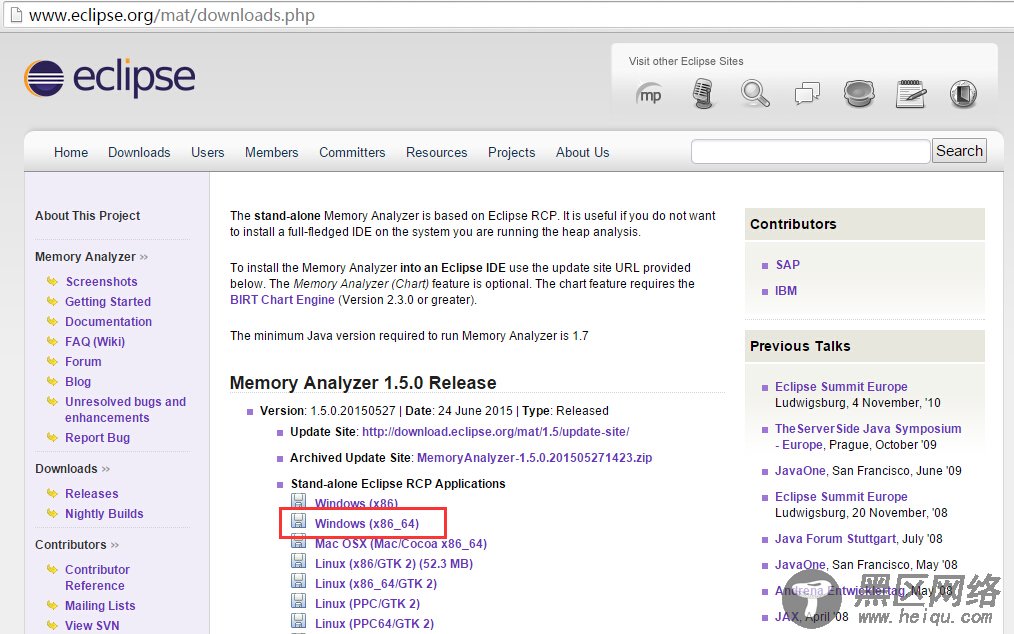
Task: Open the magnifying glass site icon
Action: (755, 94)
